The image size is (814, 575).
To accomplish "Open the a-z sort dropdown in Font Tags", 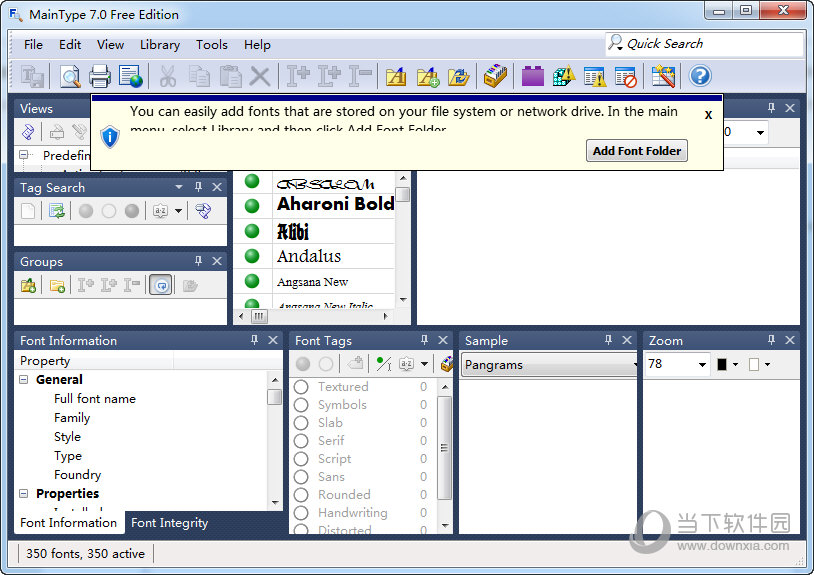I will pos(425,364).
